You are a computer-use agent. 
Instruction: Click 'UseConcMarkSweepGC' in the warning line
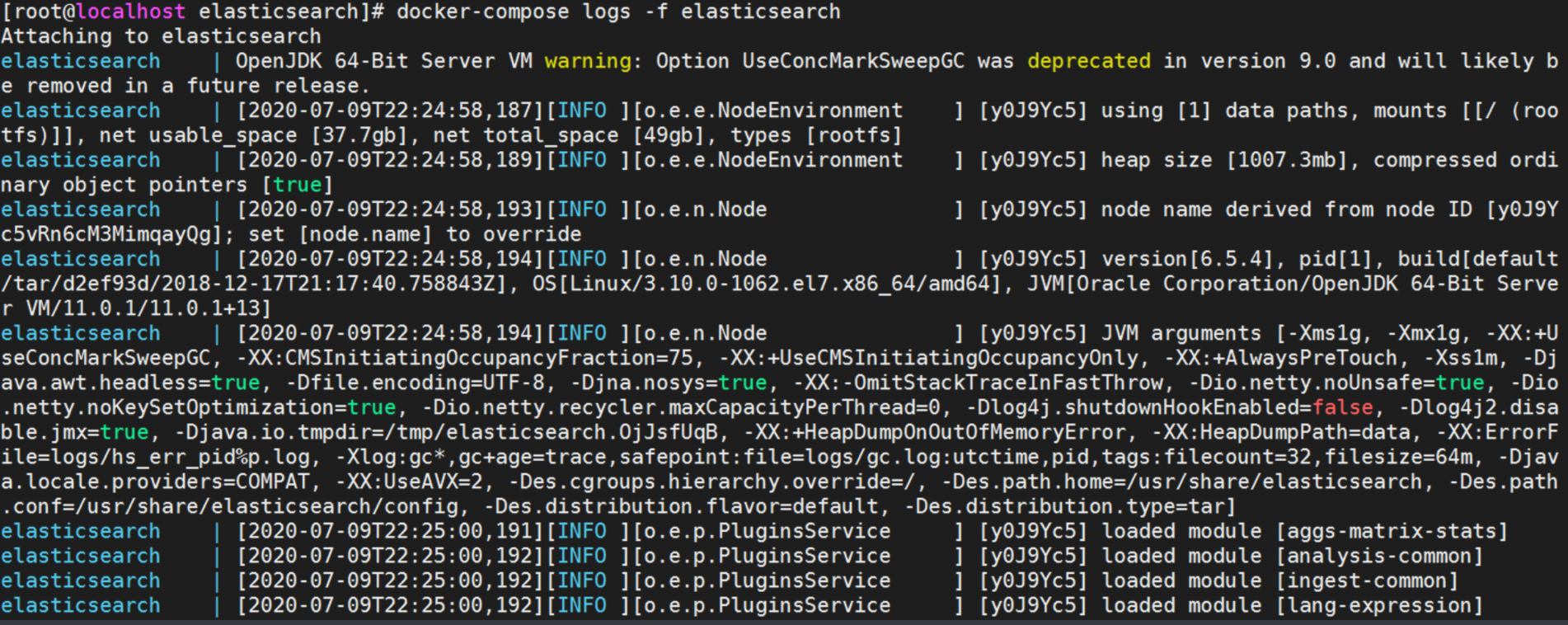853,61
